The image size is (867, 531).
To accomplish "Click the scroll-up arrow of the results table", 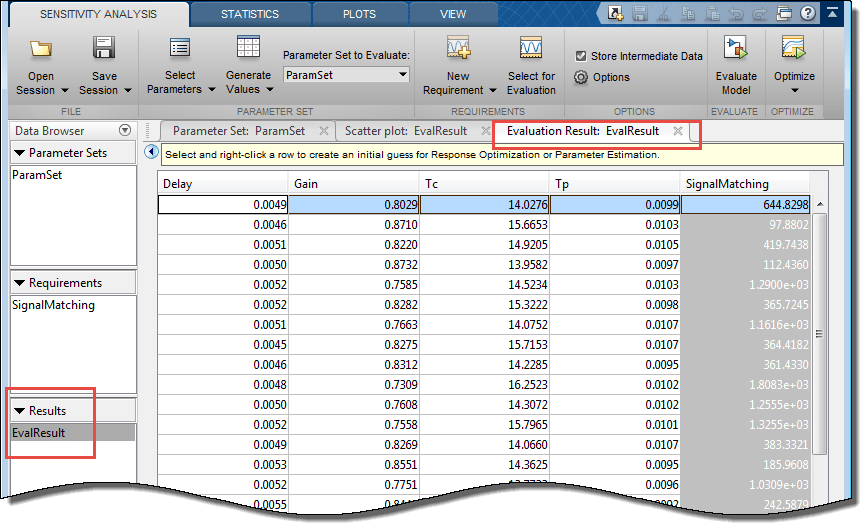I will pyautogui.click(x=820, y=205).
